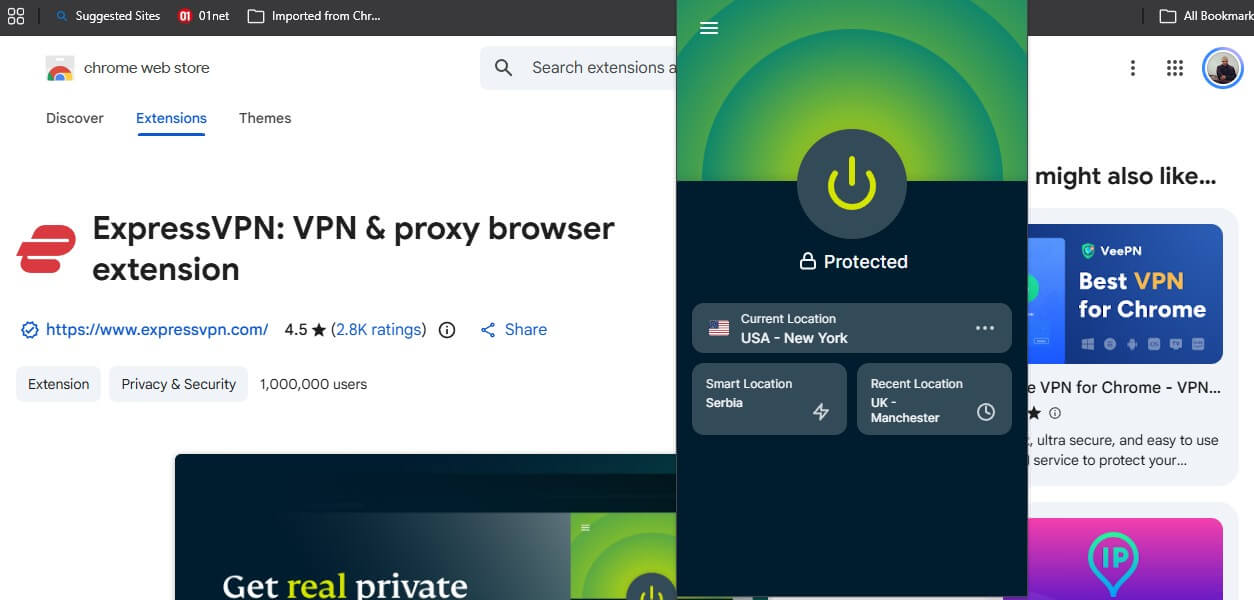
Task: Open the purple IP extension thumbnail
Action: (1126, 559)
